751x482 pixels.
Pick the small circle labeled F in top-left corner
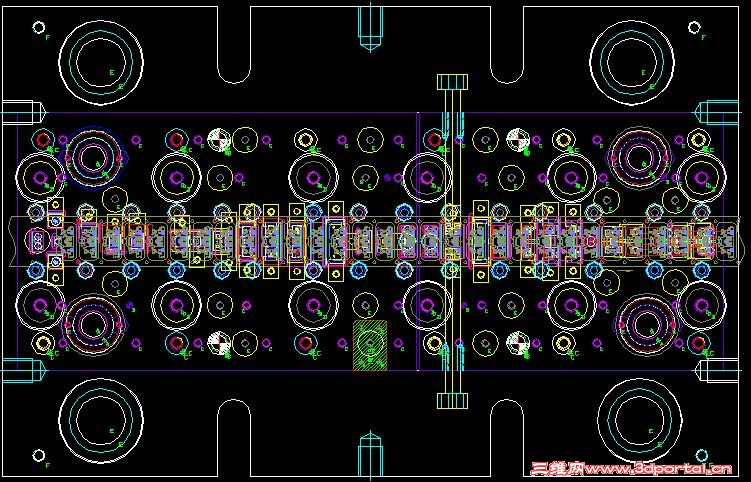[x=39, y=27]
